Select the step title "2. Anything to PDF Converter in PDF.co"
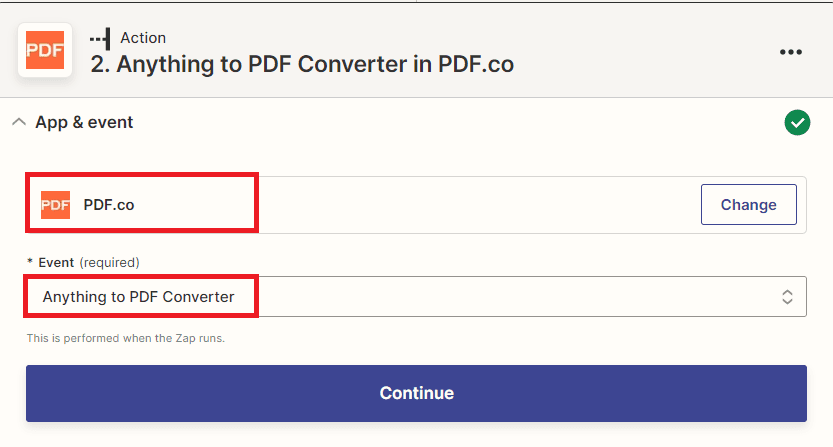This screenshot has height=447, width=833. point(302,65)
